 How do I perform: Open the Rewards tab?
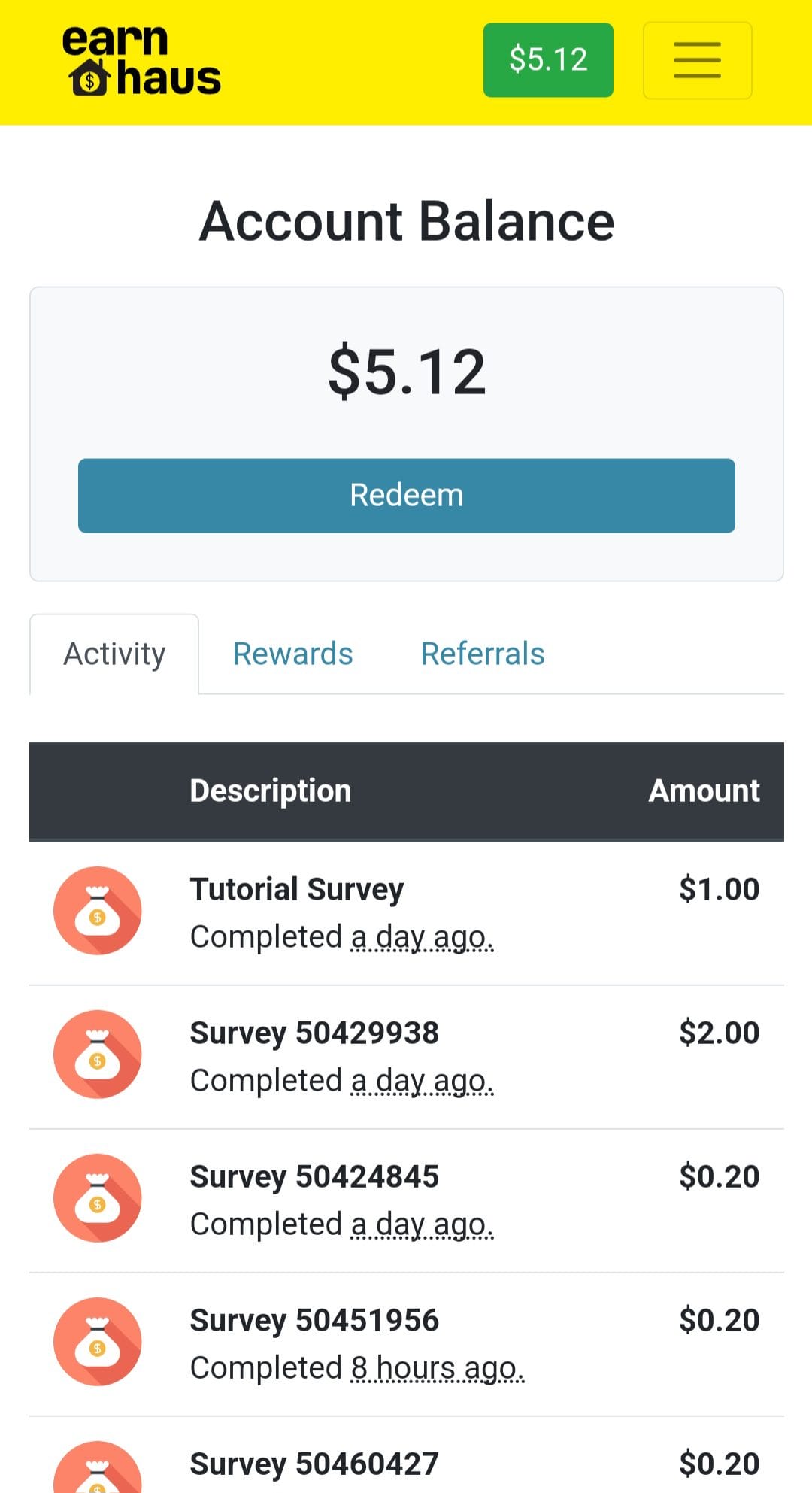[292, 654]
